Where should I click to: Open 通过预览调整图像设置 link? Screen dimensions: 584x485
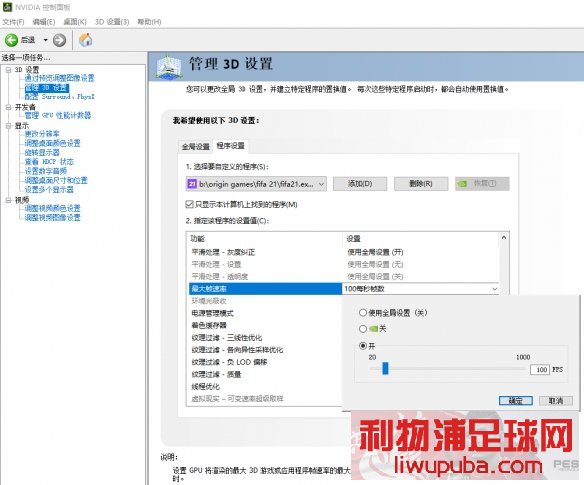click(x=60, y=78)
